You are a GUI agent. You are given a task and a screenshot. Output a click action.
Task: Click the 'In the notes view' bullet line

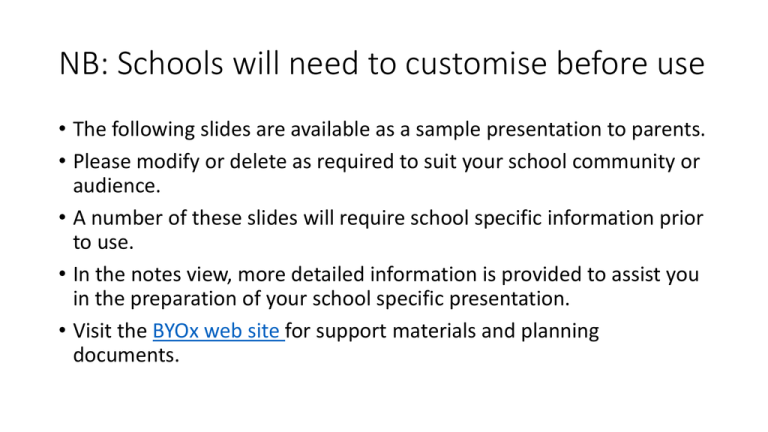point(386,274)
